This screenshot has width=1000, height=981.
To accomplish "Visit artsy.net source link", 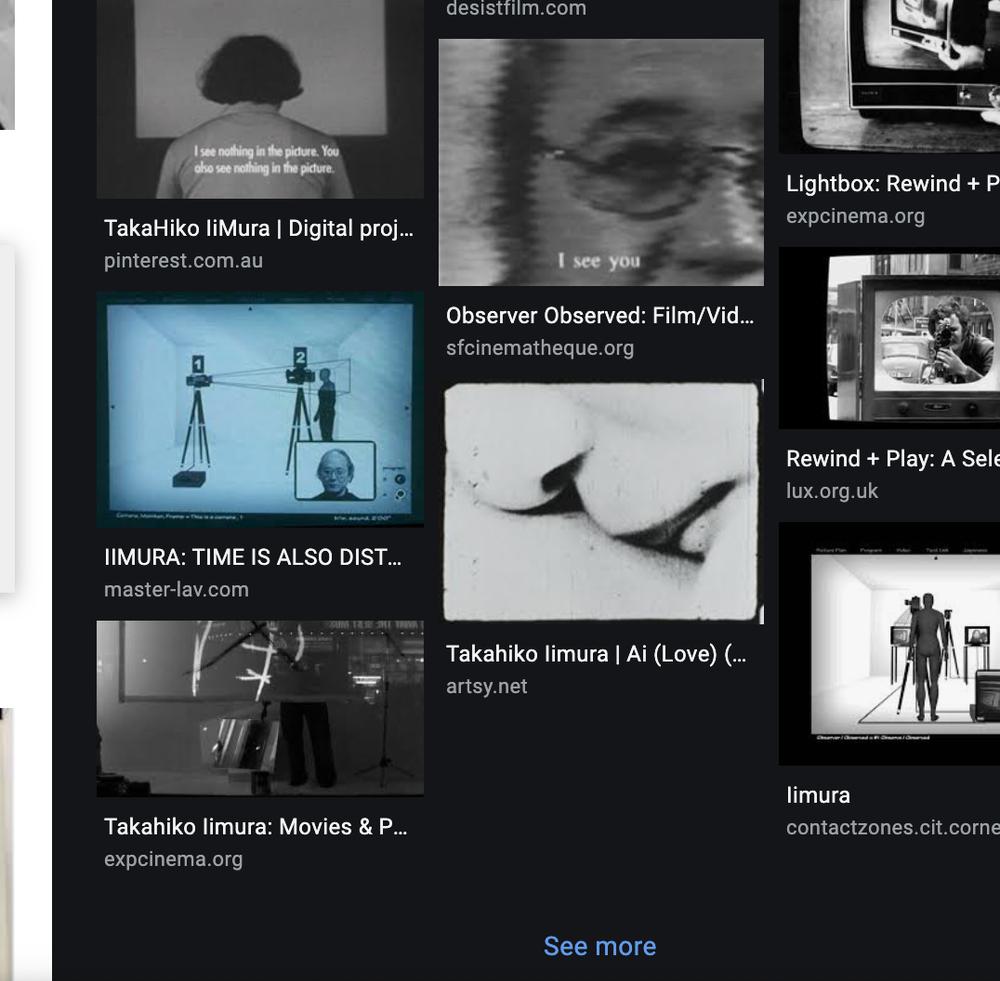I will 487,687.
